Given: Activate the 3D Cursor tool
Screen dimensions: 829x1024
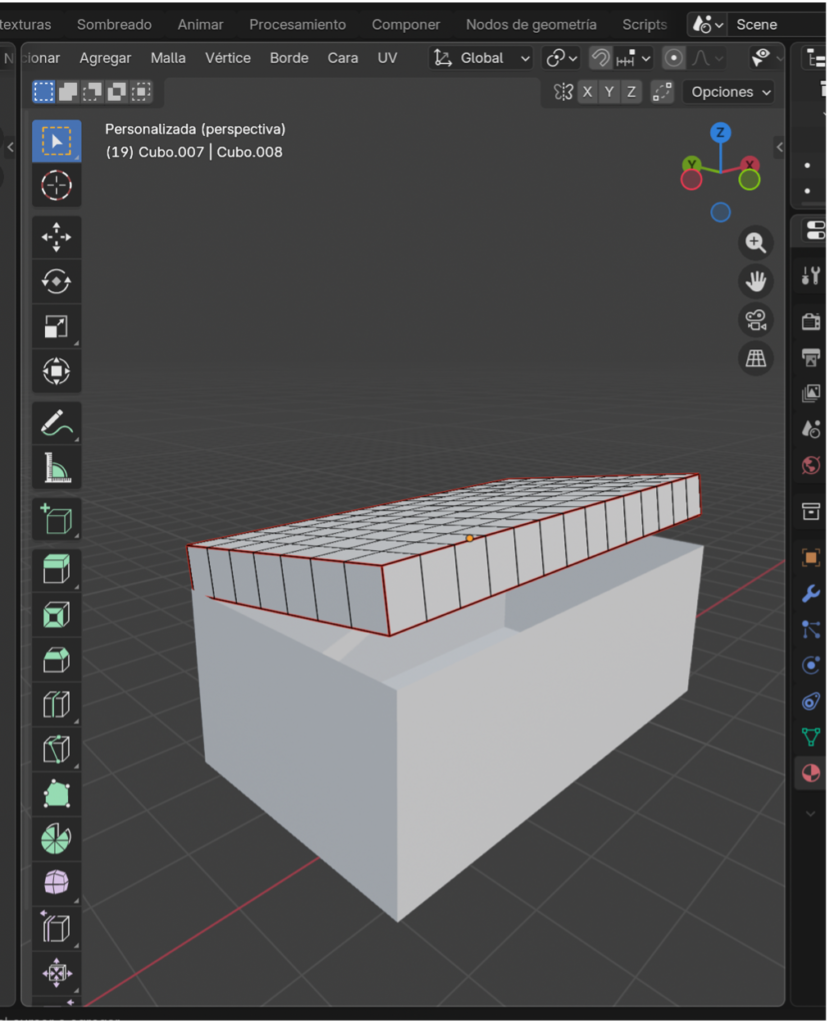Looking at the screenshot, I should [56, 186].
